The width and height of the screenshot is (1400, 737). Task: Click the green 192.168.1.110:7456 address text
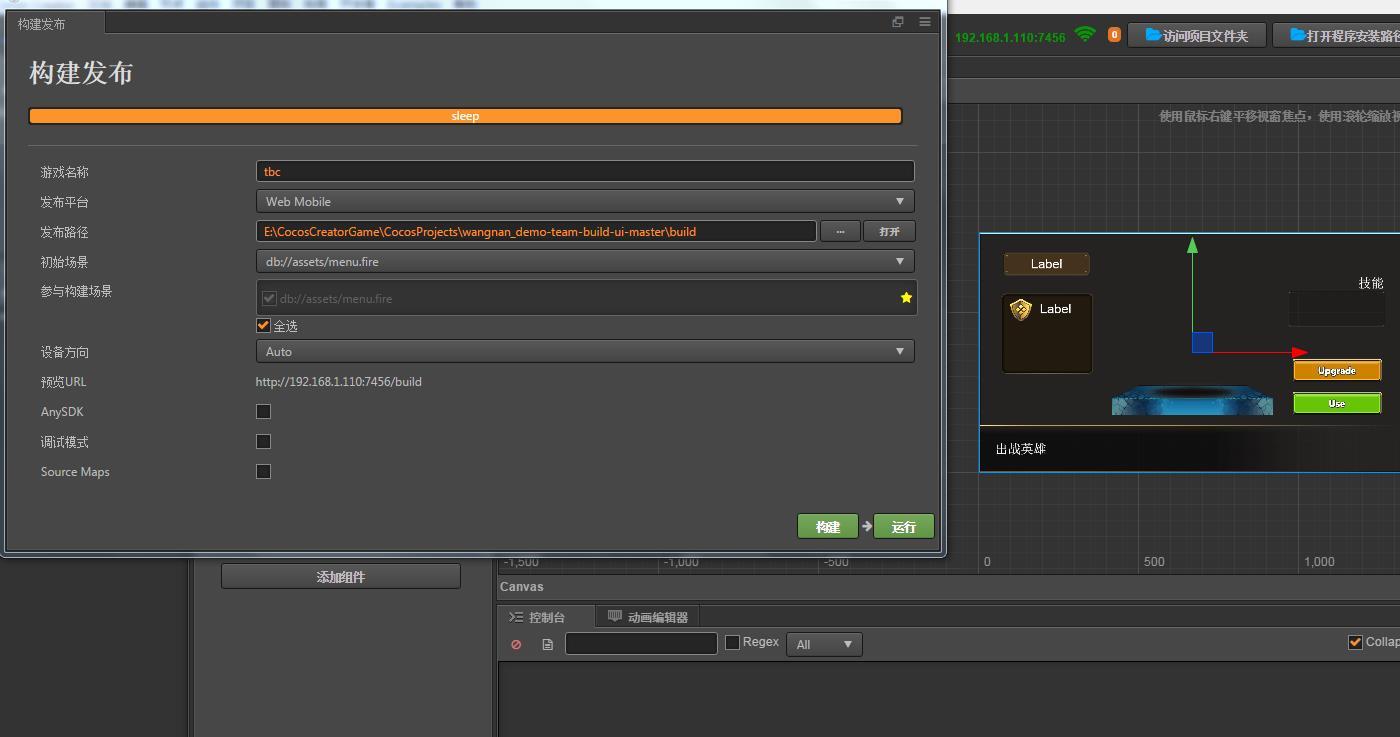(1010, 37)
